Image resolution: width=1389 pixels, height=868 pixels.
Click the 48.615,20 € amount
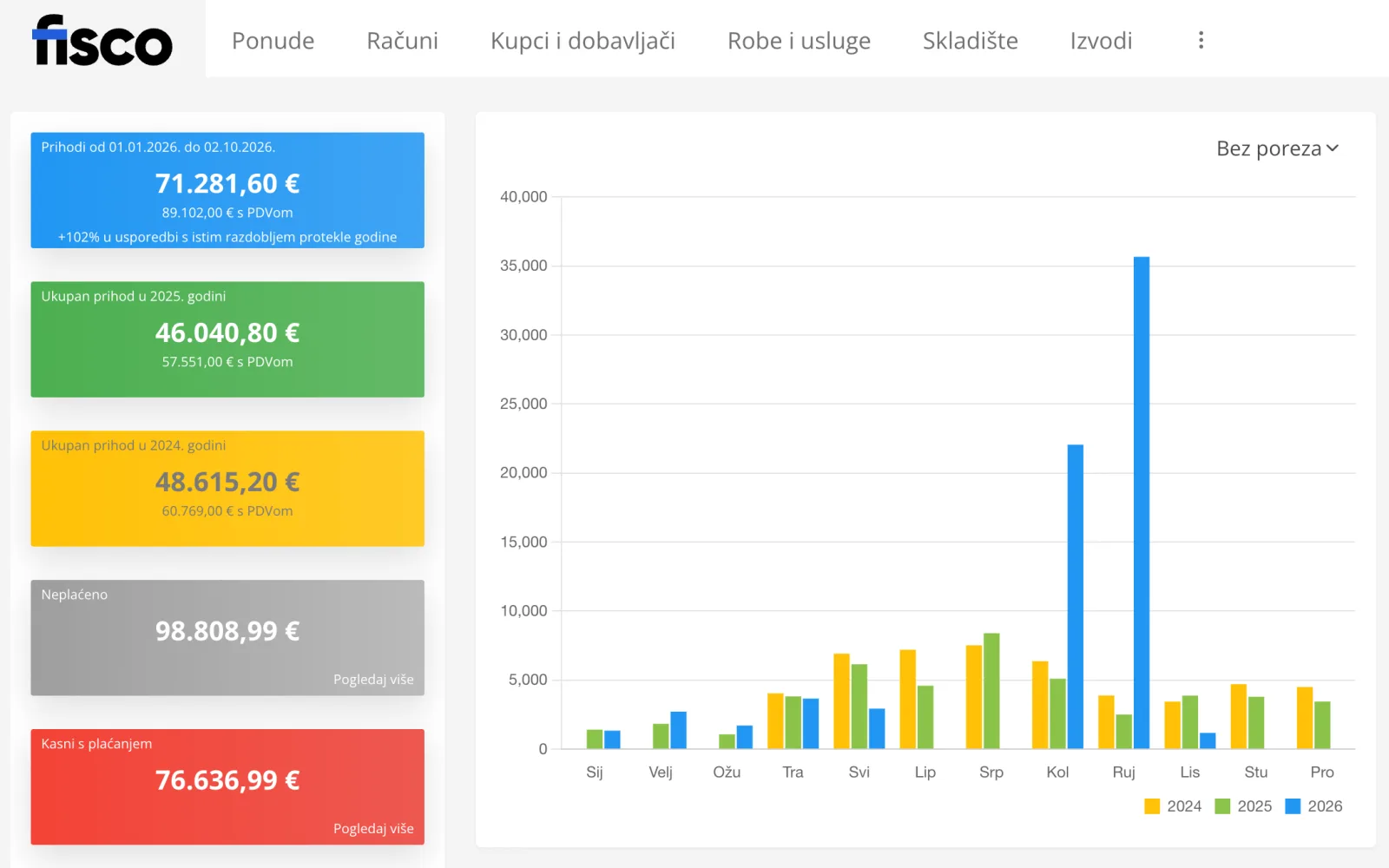(x=227, y=482)
